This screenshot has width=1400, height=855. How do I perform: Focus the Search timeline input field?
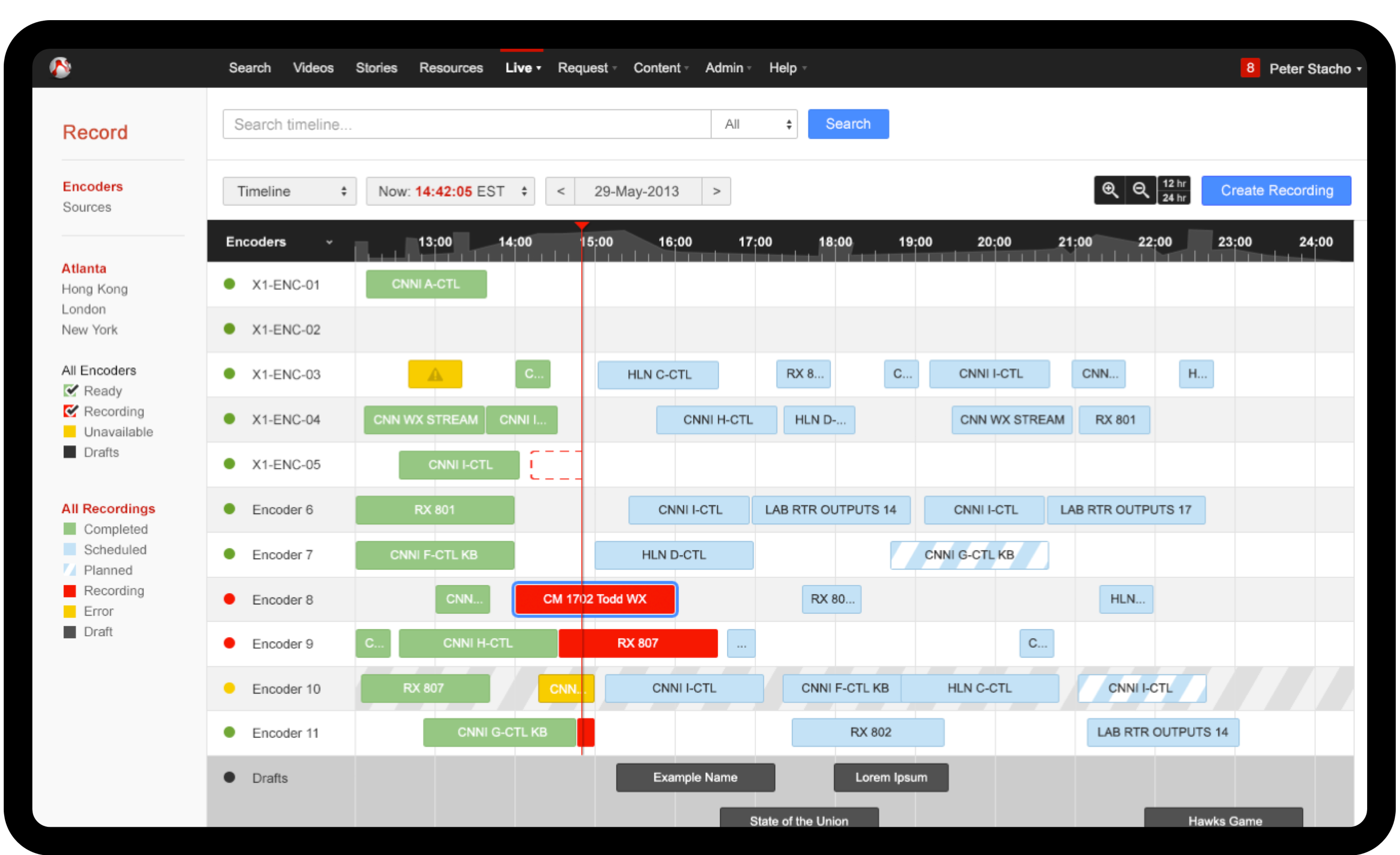pos(467,124)
